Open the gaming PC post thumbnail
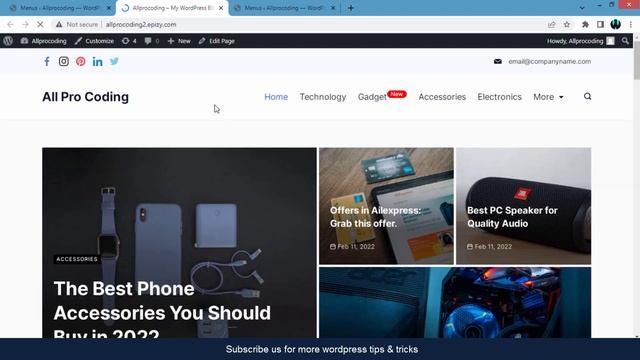 455,302
